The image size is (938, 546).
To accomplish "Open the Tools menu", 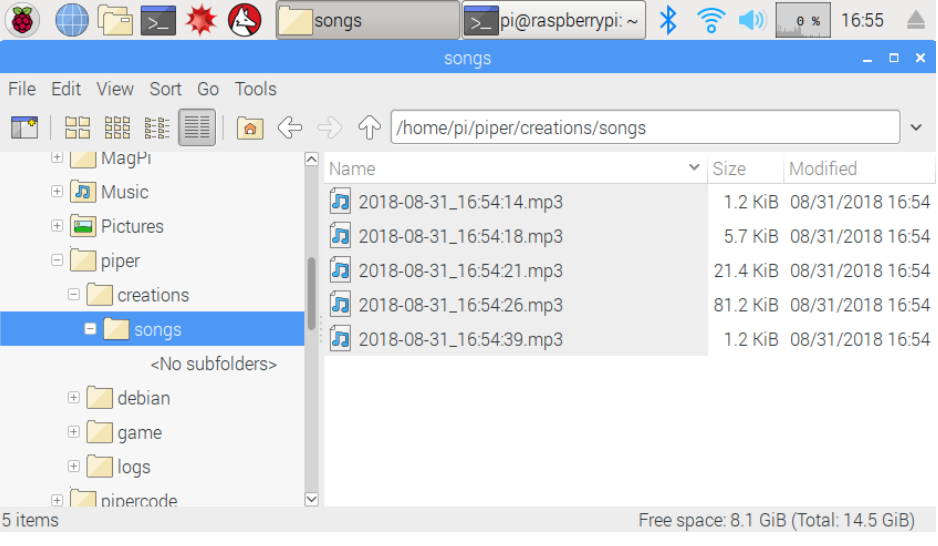I will [255, 89].
